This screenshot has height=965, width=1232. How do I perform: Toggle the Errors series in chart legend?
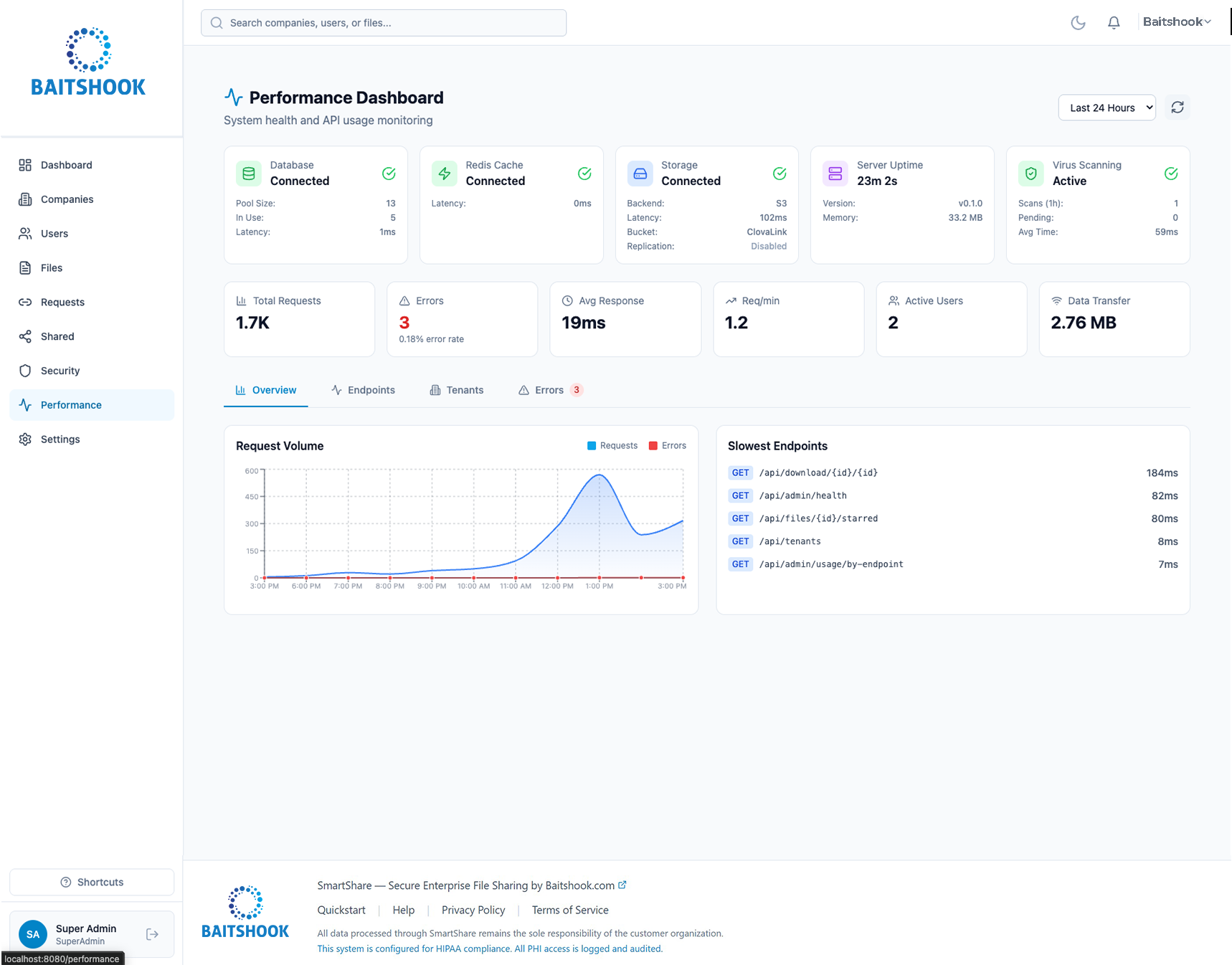click(x=668, y=446)
